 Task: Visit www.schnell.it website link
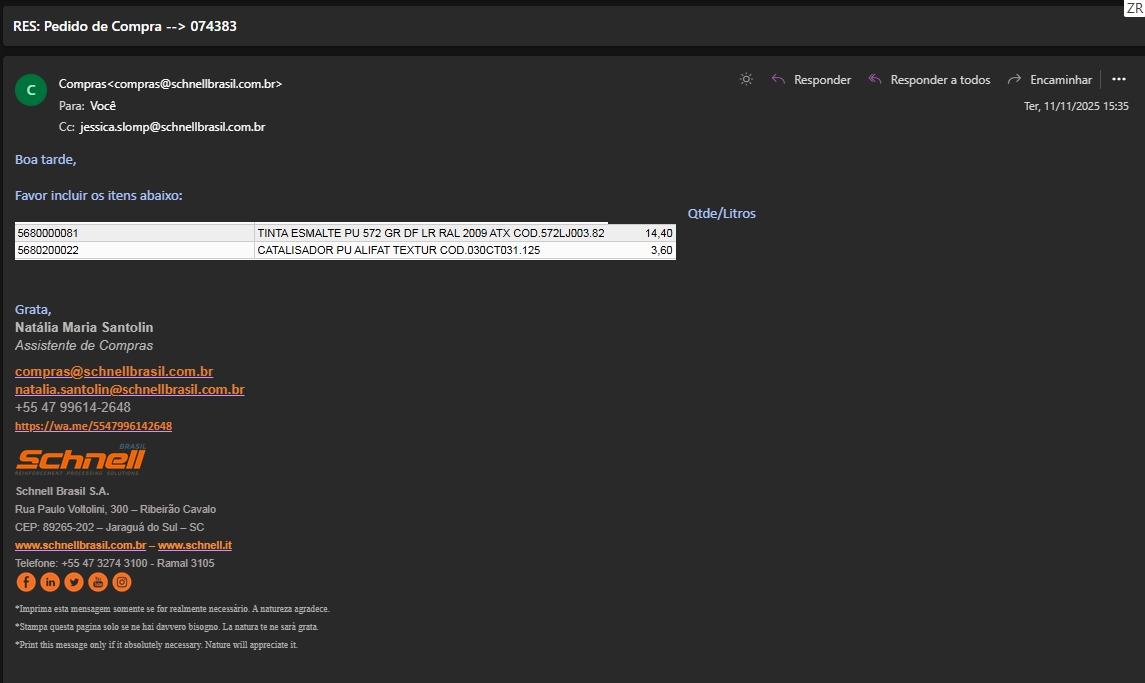[x=195, y=545]
